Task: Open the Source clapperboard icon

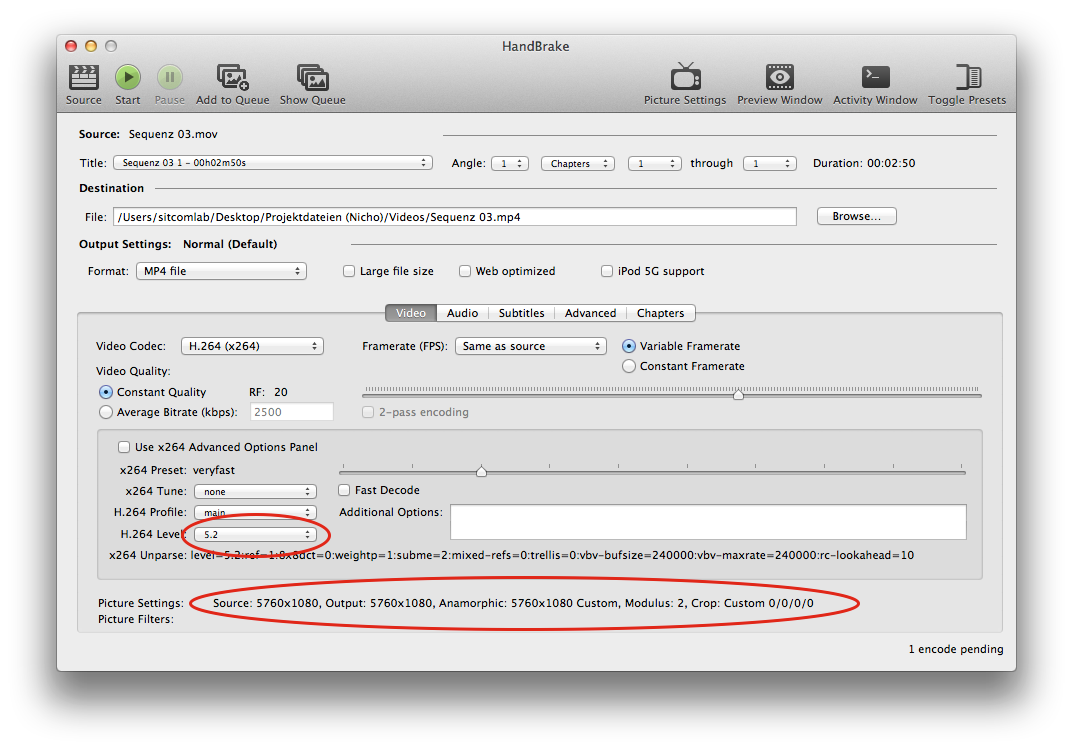Action: point(83,77)
